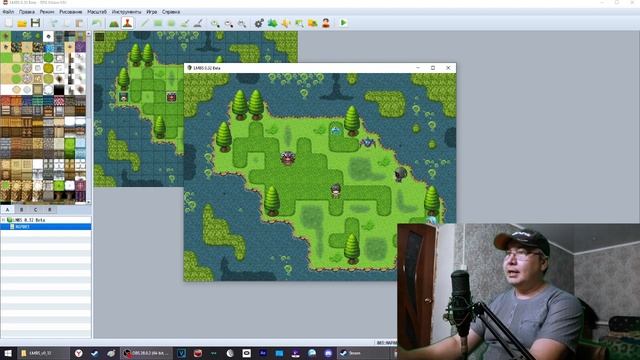
Task: Open the Event Searcher icon
Action: (x=299, y=23)
